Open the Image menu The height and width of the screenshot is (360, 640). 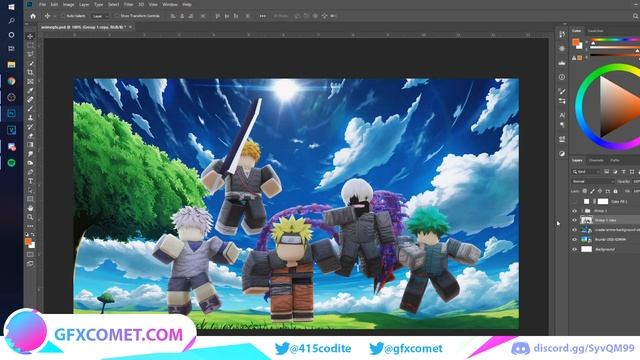(68, 4)
